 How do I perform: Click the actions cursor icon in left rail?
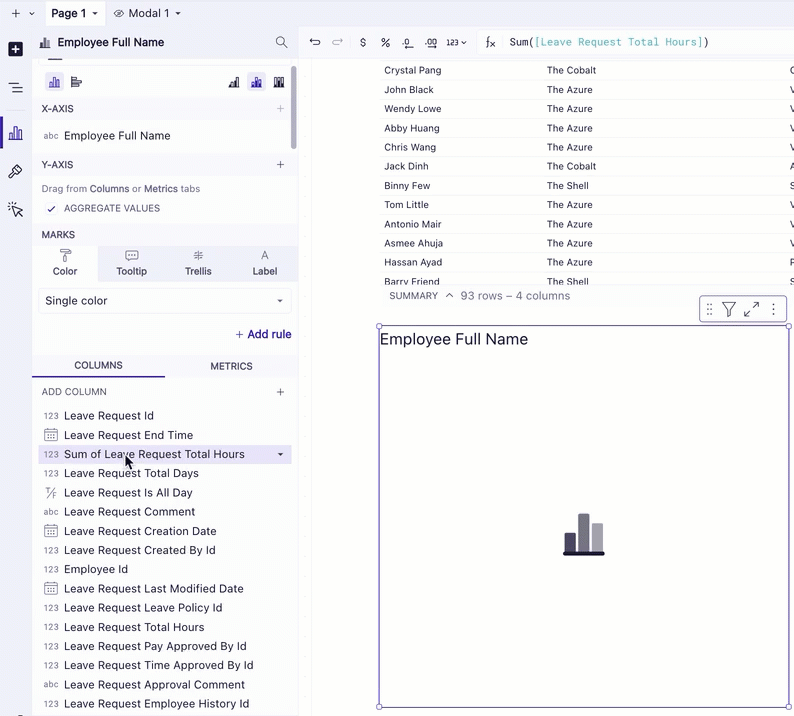tap(16, 209)
